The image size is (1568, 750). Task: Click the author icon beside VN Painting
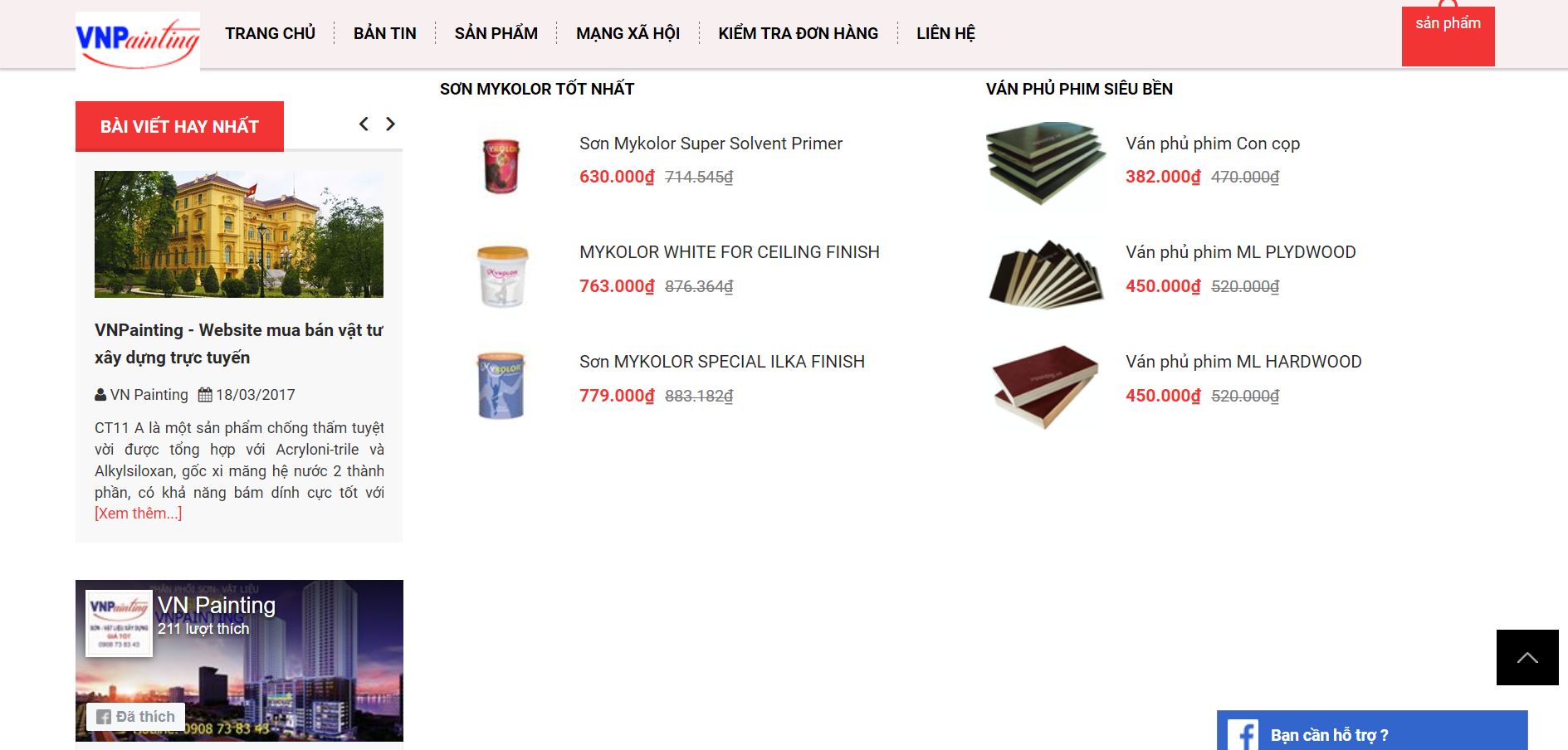(x=100, y=395)
